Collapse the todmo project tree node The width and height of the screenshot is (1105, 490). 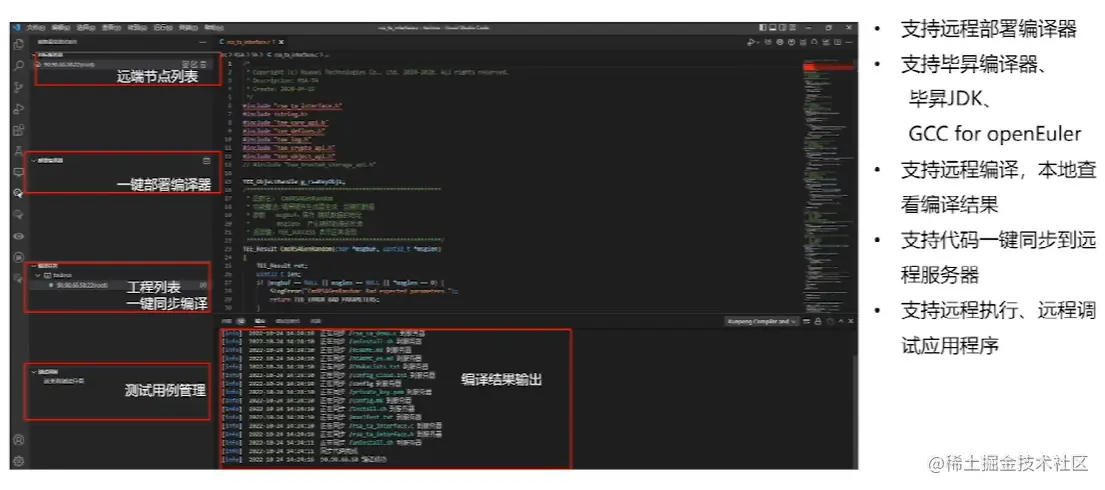pos(37,275)
